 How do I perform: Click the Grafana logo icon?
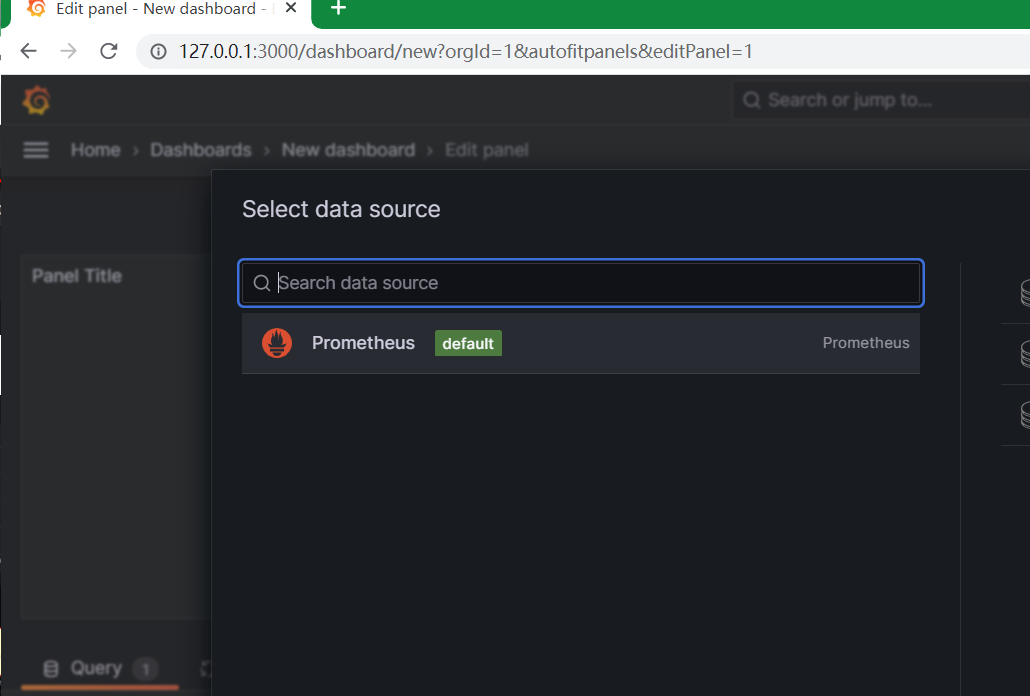click(36, 100)
